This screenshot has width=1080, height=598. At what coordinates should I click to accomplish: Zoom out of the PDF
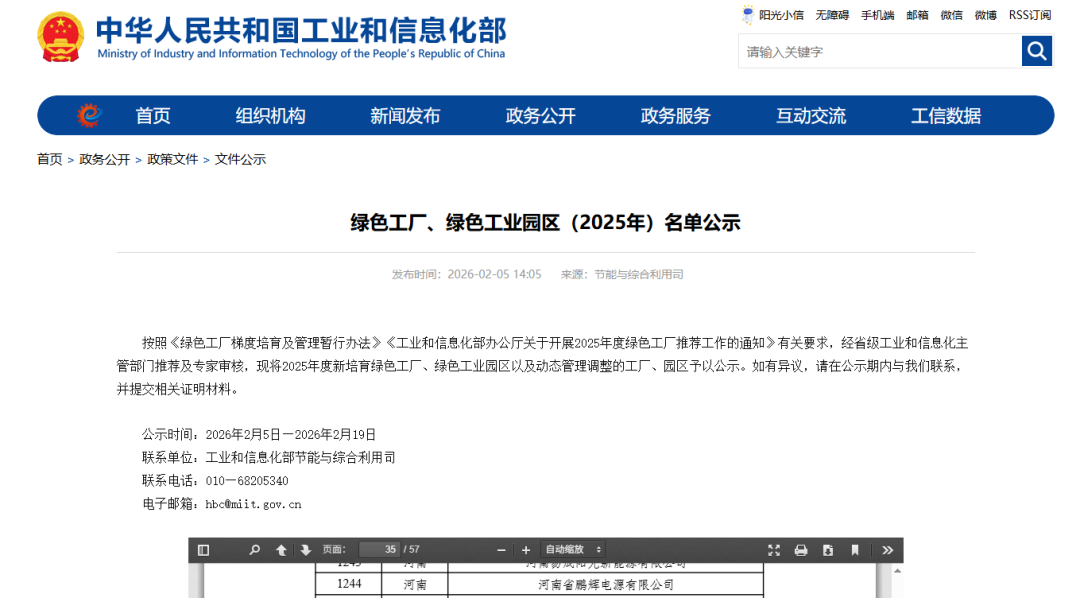pyautogui.click(x=499, y=550)
